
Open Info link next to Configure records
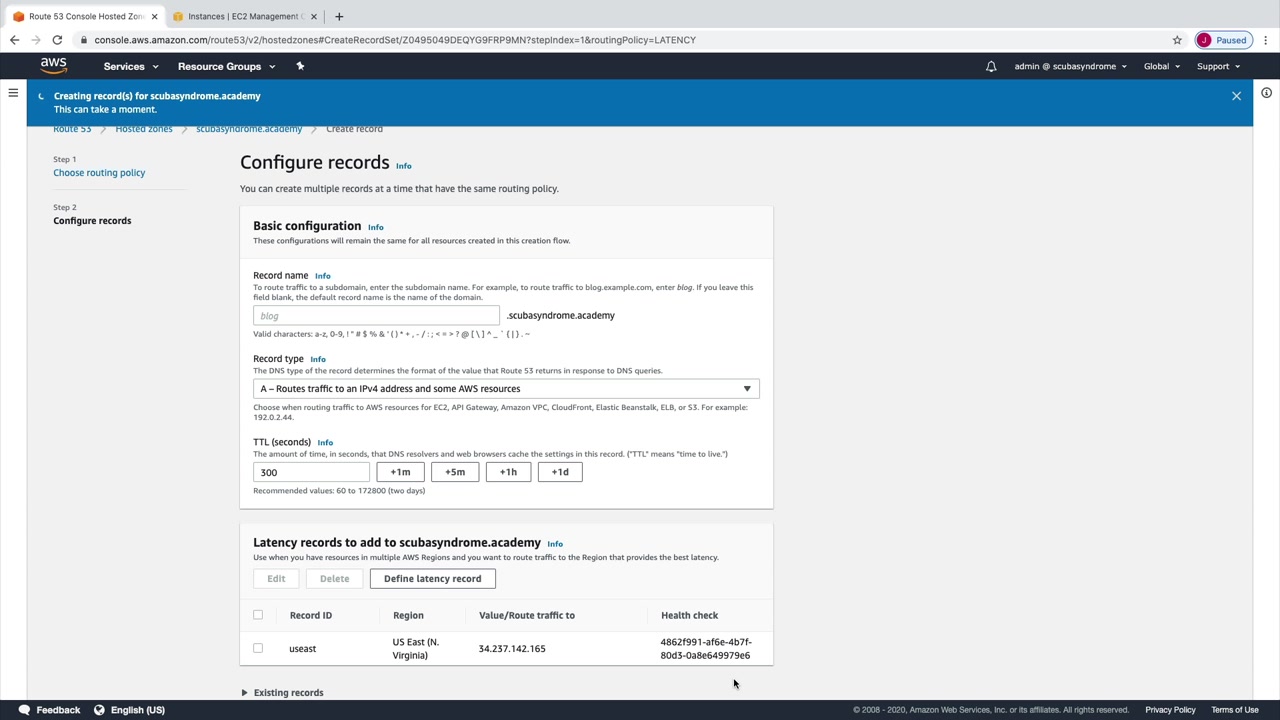[404, 166]
